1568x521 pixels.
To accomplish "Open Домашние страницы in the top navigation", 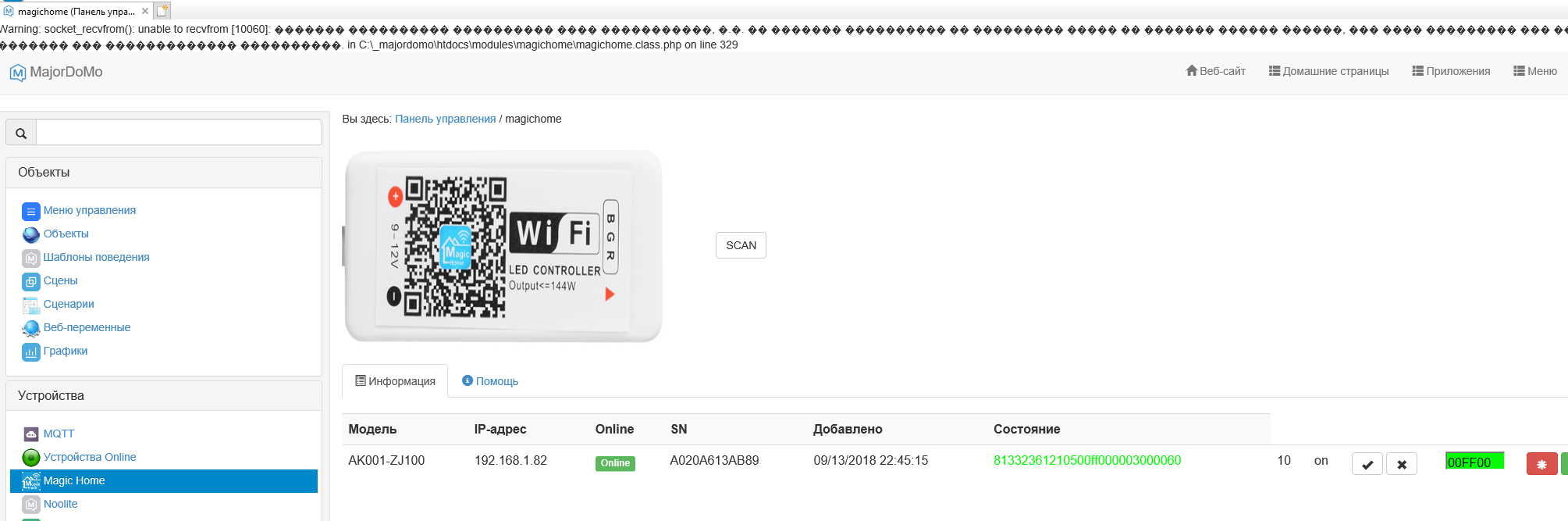I will pos(1328,71).
